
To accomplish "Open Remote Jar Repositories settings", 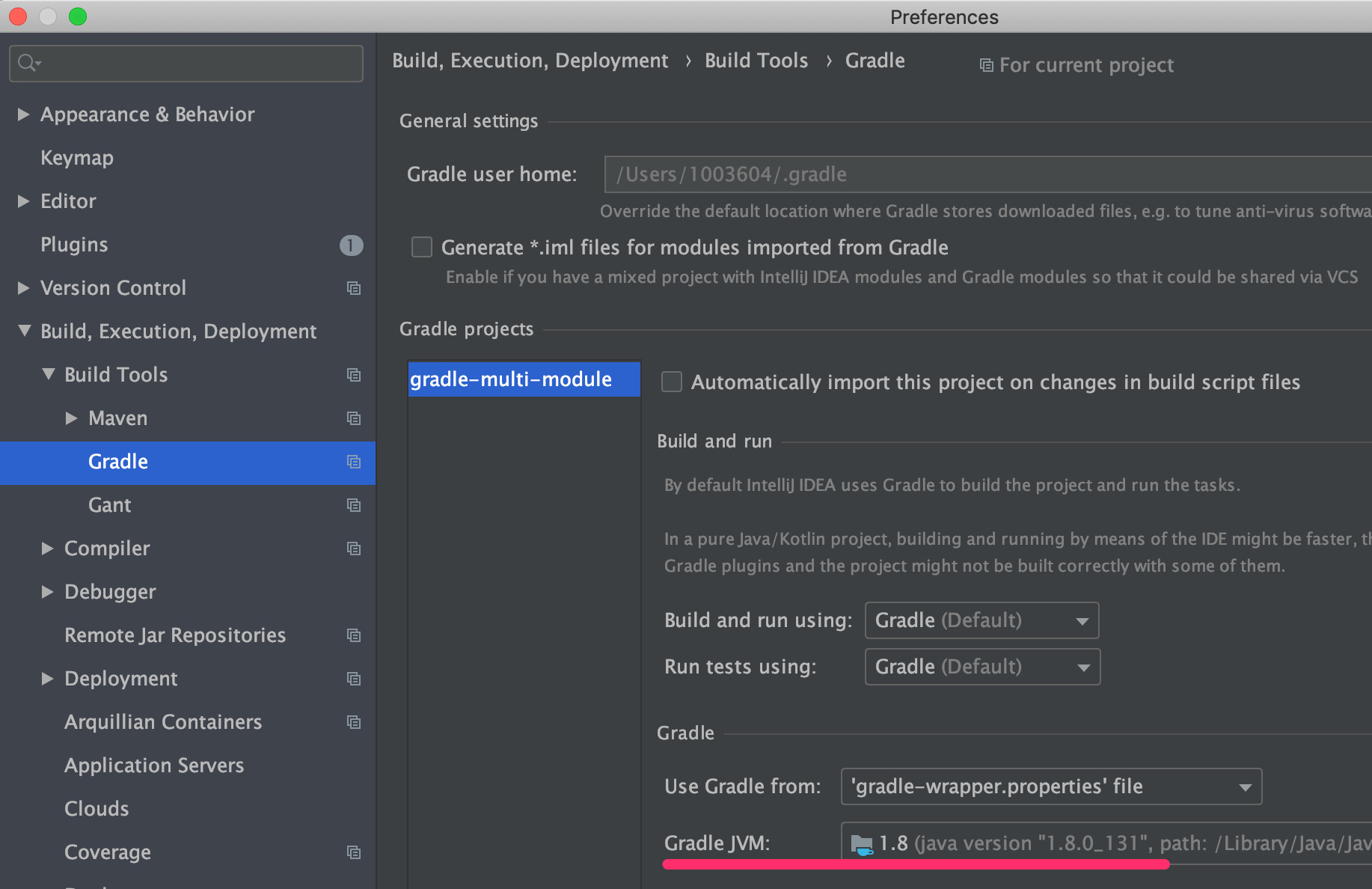I will point(175,635).
